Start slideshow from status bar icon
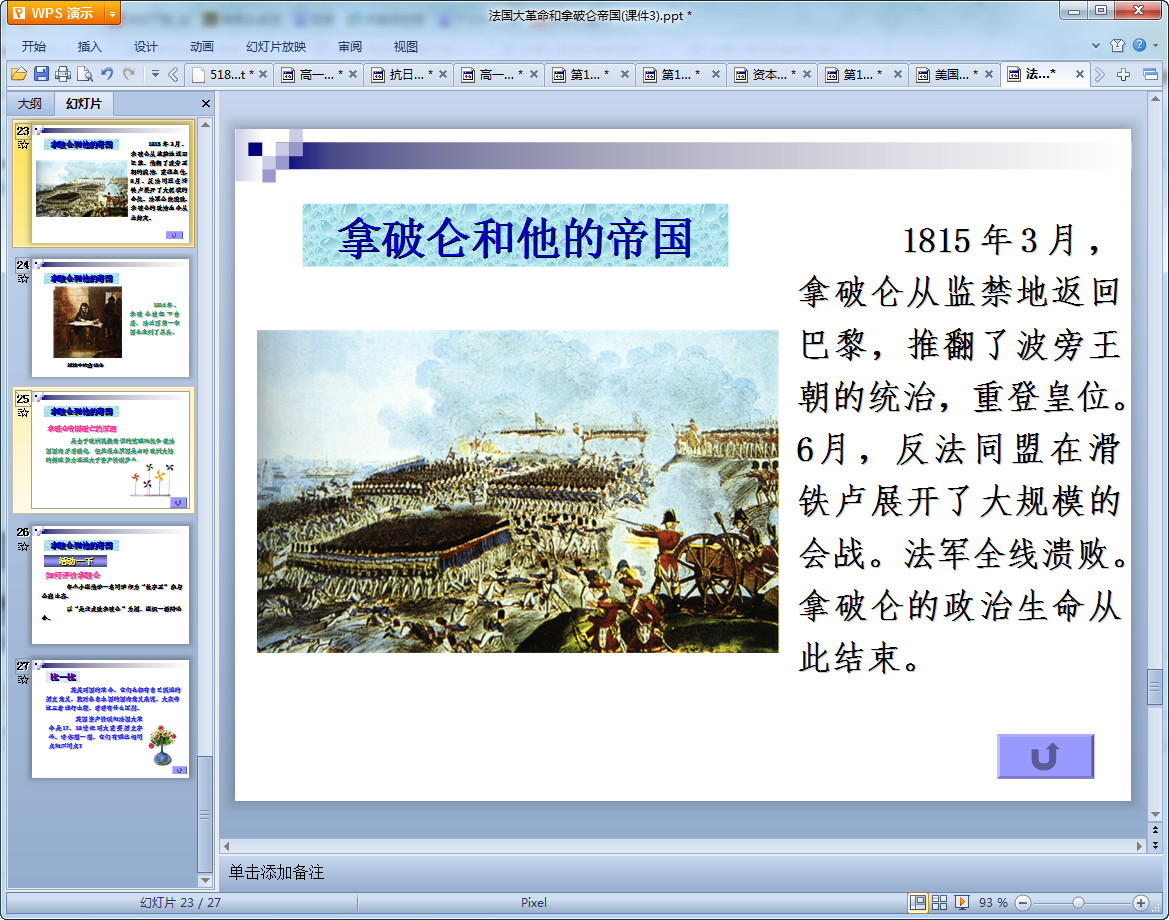This screenshot has height=920, width=1169. coord(962,903)
